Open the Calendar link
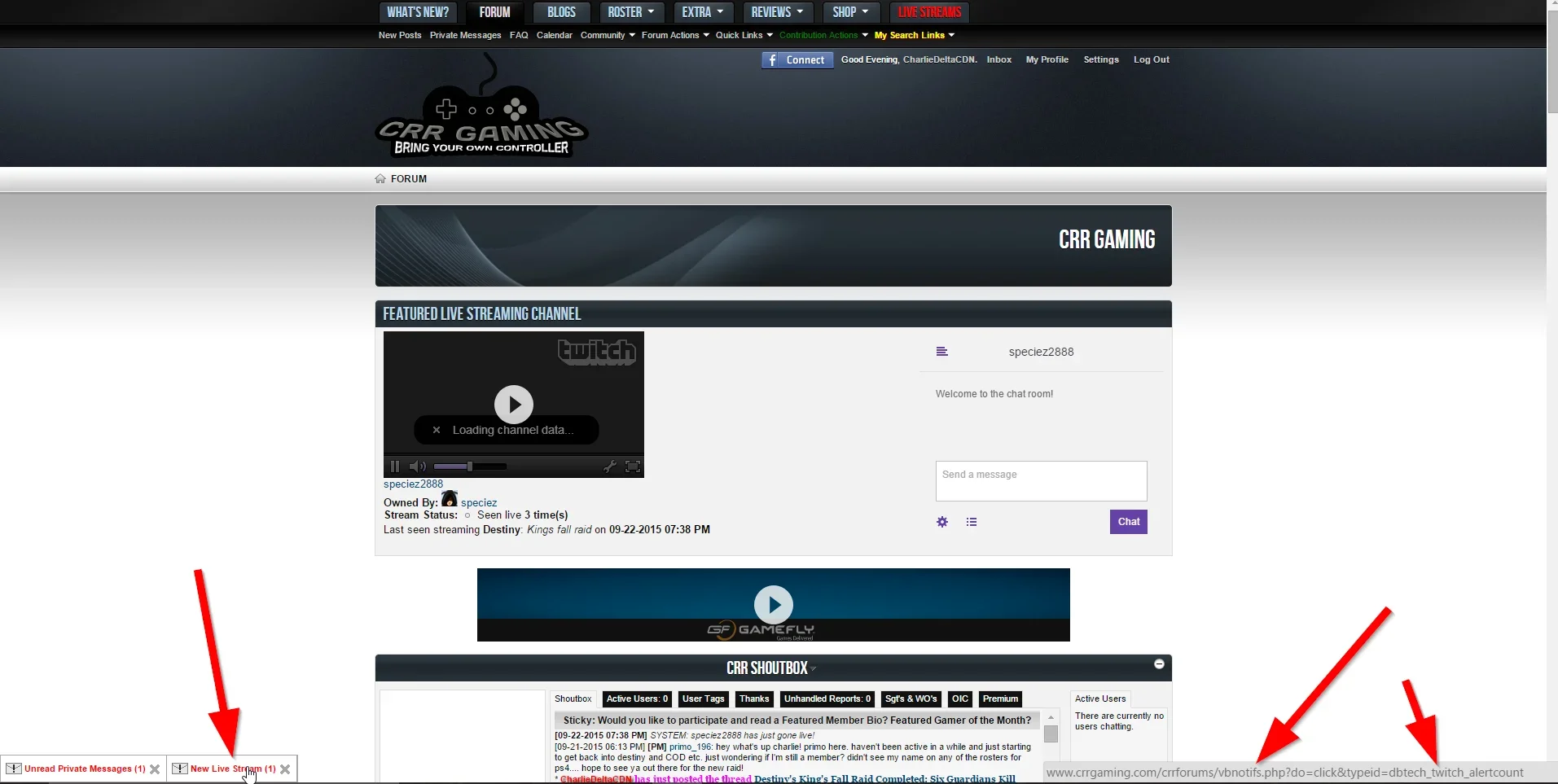 tap(555, 35)
